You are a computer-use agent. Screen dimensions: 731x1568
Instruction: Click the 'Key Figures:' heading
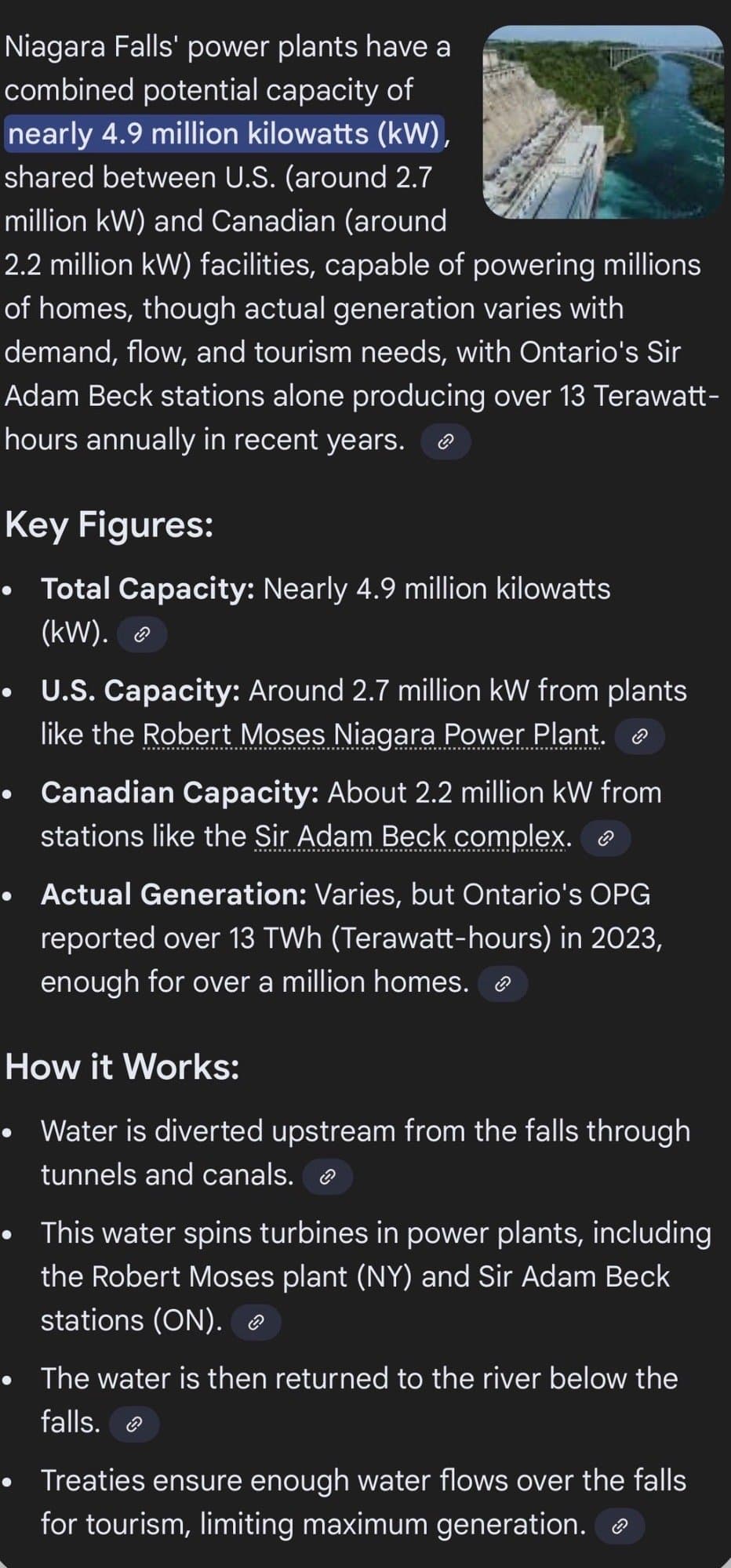[109, 524]
